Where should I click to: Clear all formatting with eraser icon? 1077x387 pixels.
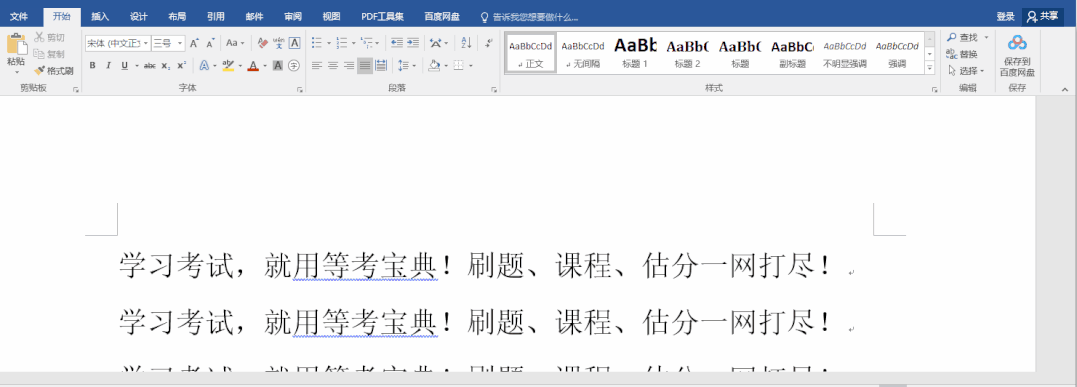click(x=262, y=43)
